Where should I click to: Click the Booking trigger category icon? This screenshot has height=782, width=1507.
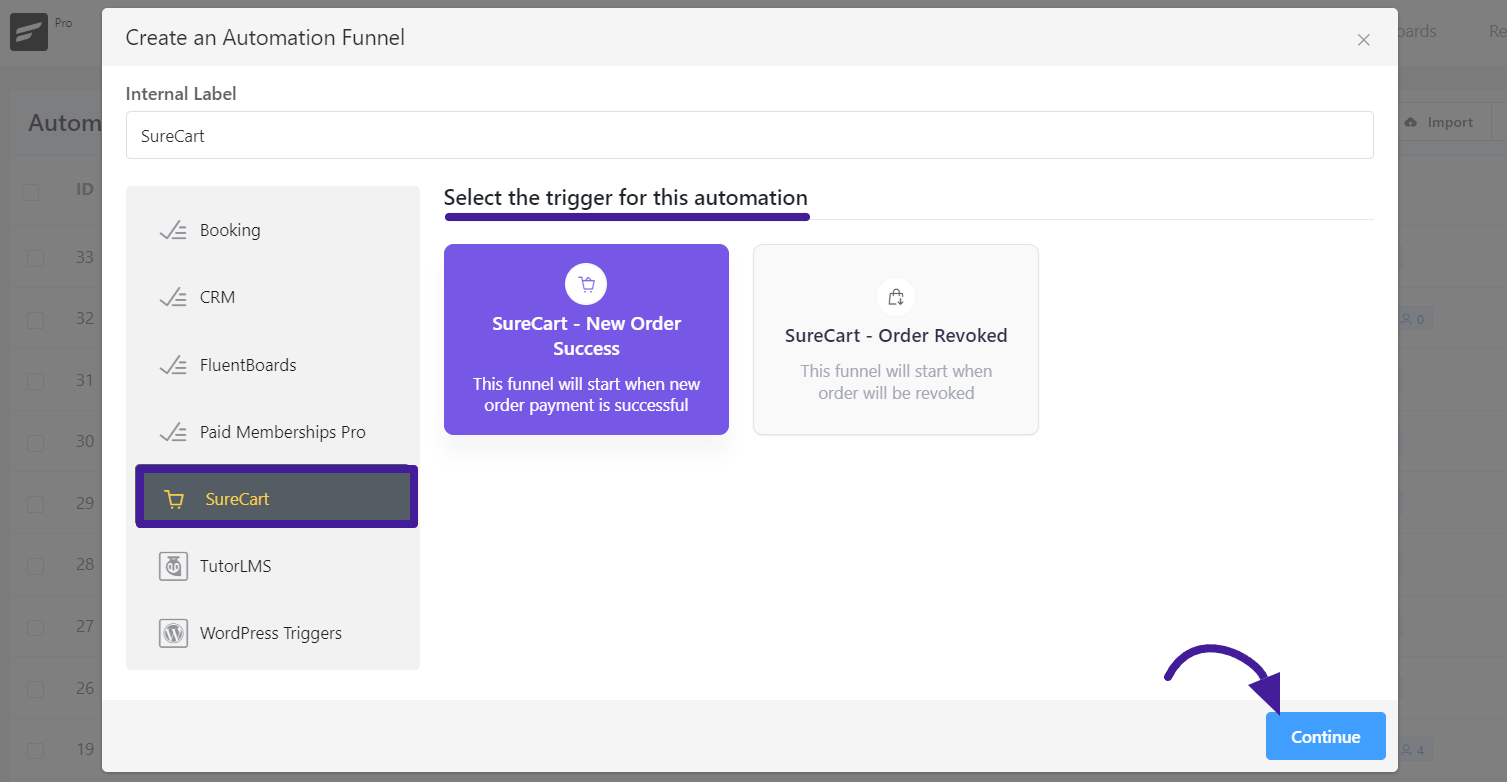coord(173,230)
